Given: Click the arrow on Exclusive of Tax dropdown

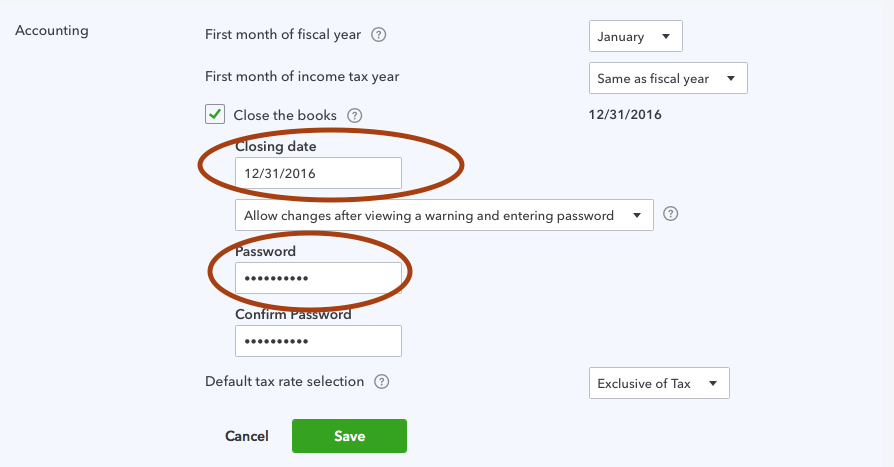Looking at the screenshot, I should pos(713,383).
